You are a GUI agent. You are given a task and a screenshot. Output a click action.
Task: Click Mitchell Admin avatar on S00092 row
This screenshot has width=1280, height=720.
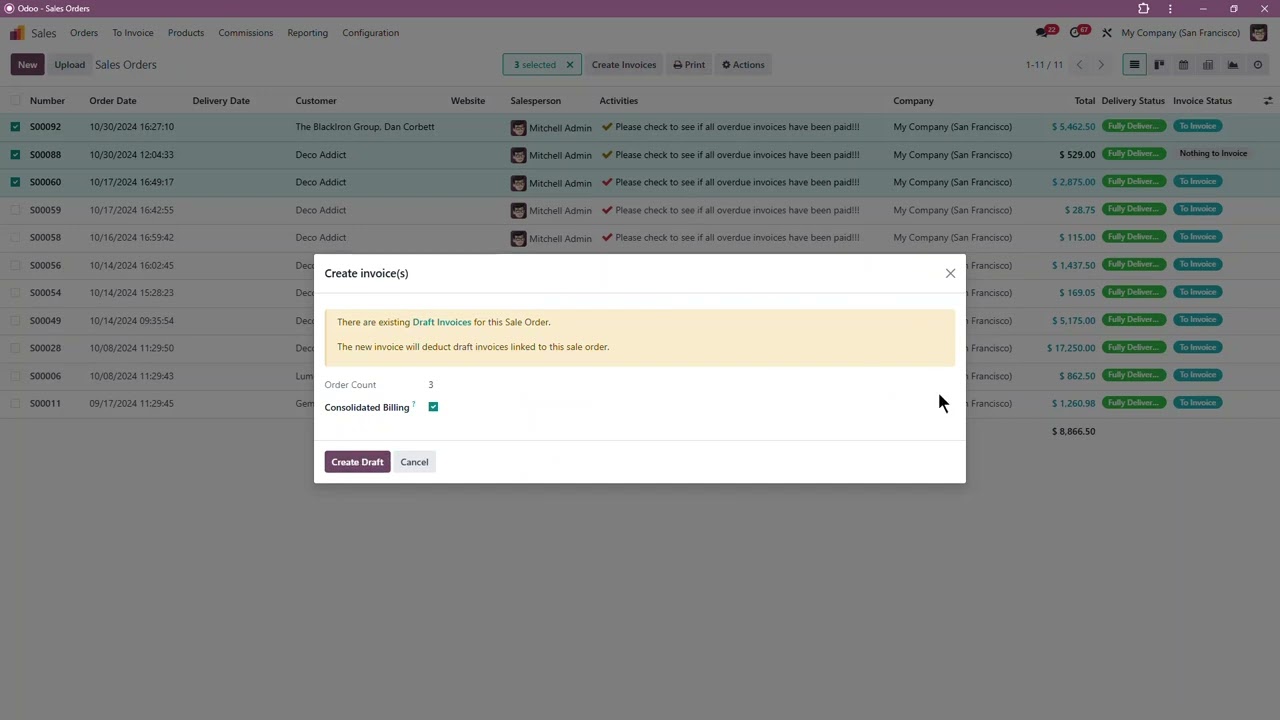pyautogui.click(x=518, y=128)
